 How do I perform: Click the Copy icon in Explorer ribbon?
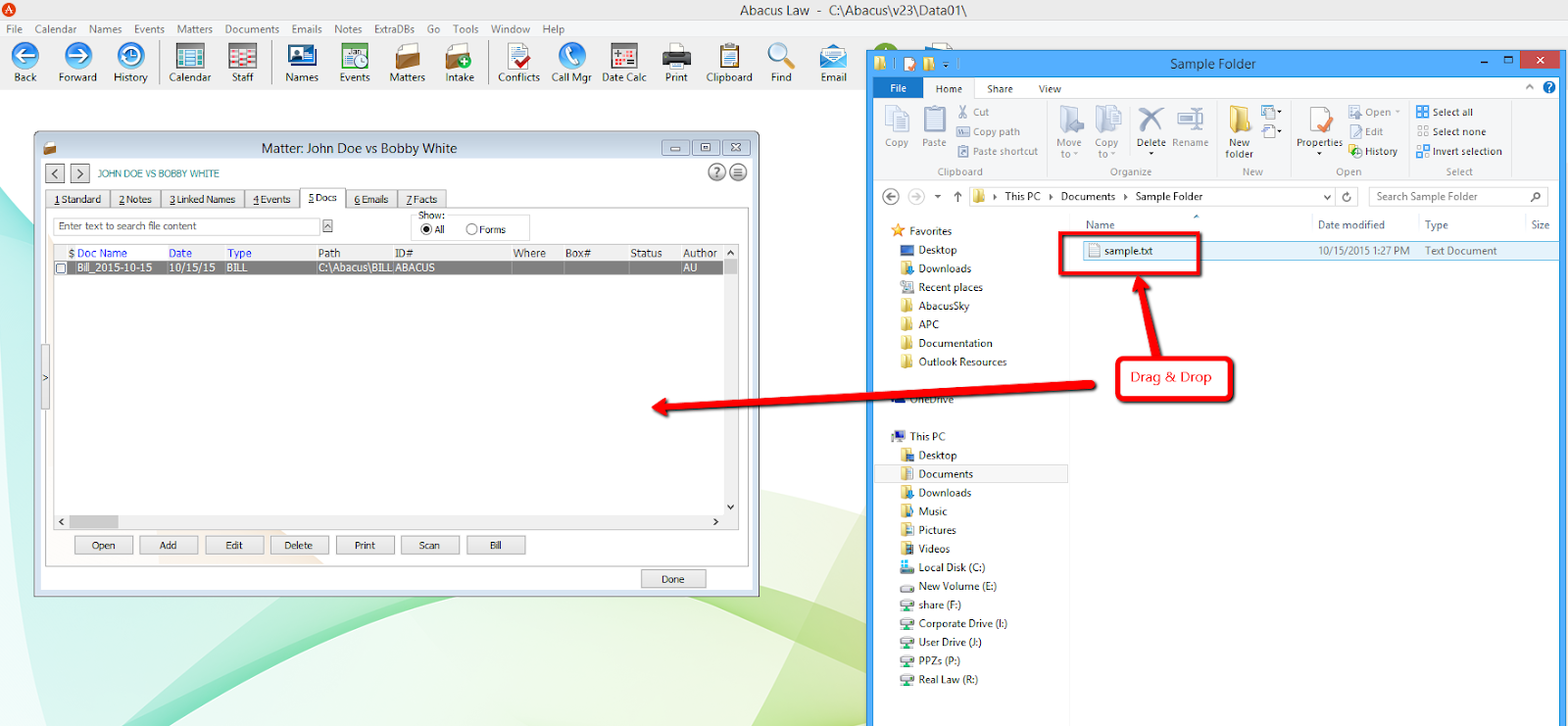point(897,127)
